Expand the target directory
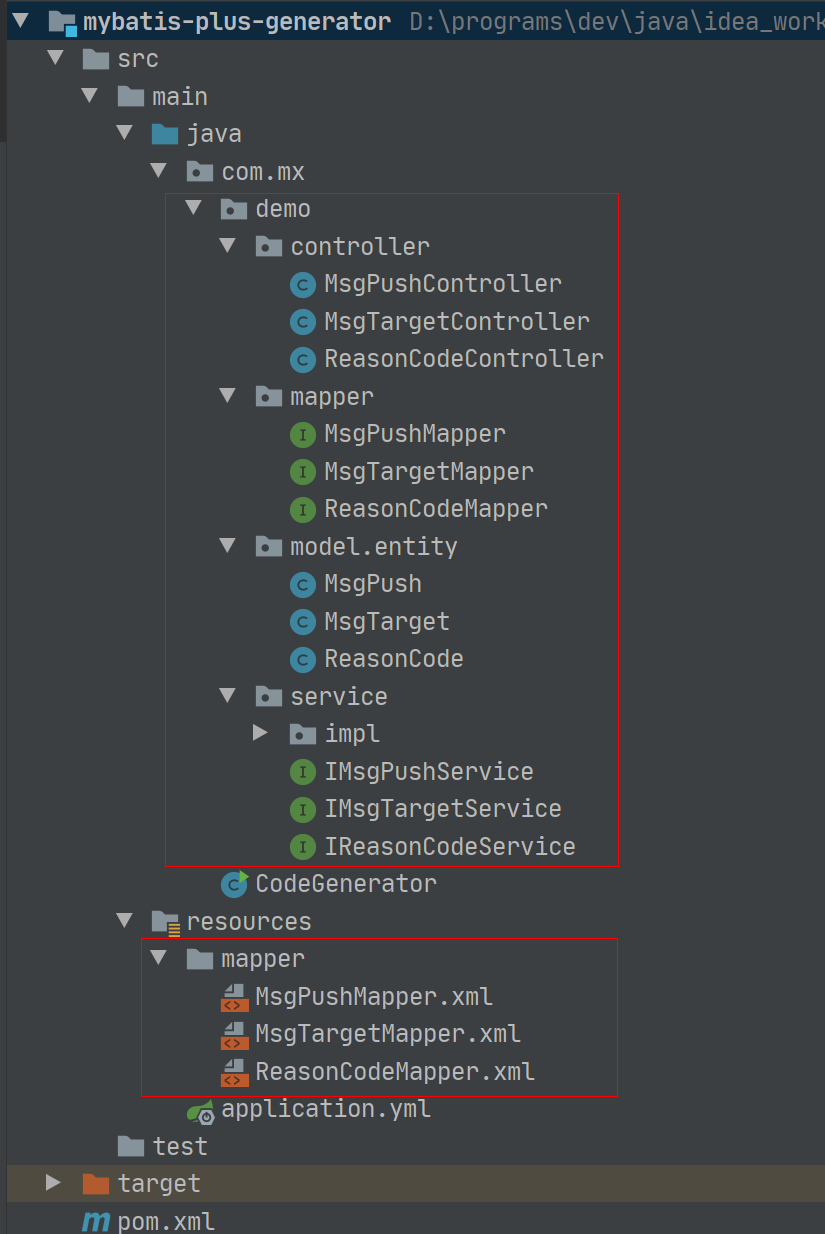The height and width of the screenshot is (1234, 825). pyautogui.click(x=52, y=1183)
